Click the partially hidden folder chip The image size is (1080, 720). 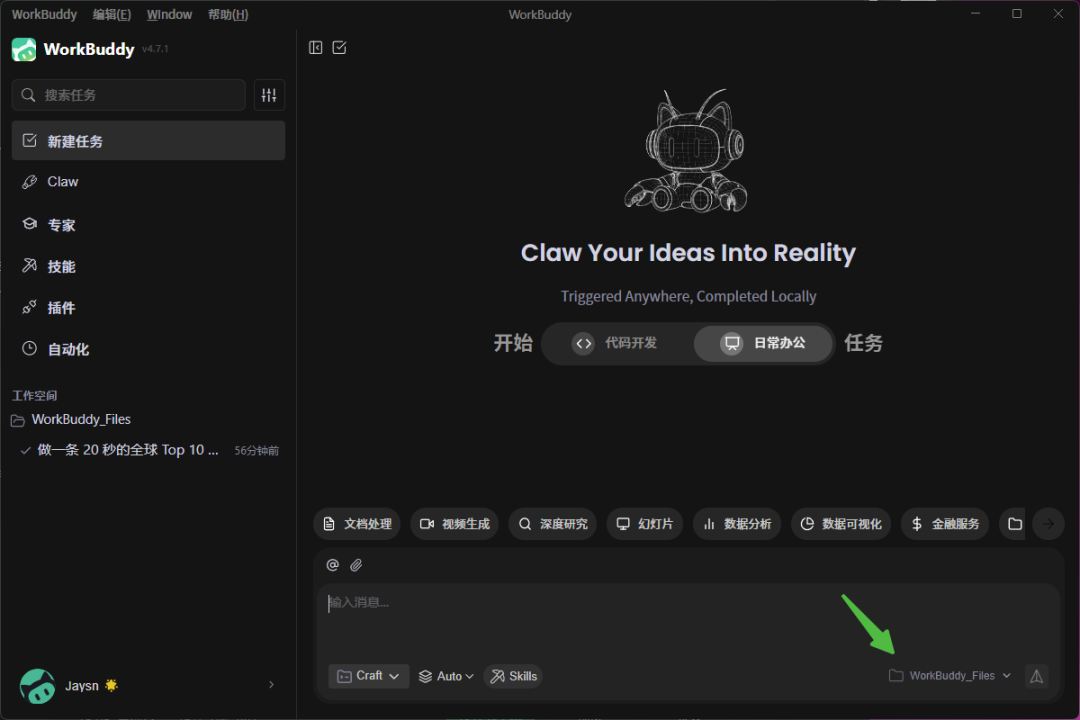[x=1015, y=524]
